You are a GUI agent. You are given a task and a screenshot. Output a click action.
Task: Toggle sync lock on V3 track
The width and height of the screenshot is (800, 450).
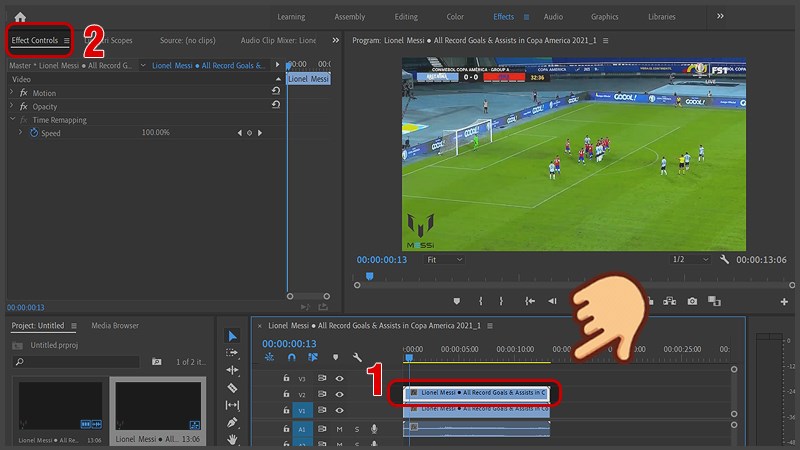tap(322, 378)
